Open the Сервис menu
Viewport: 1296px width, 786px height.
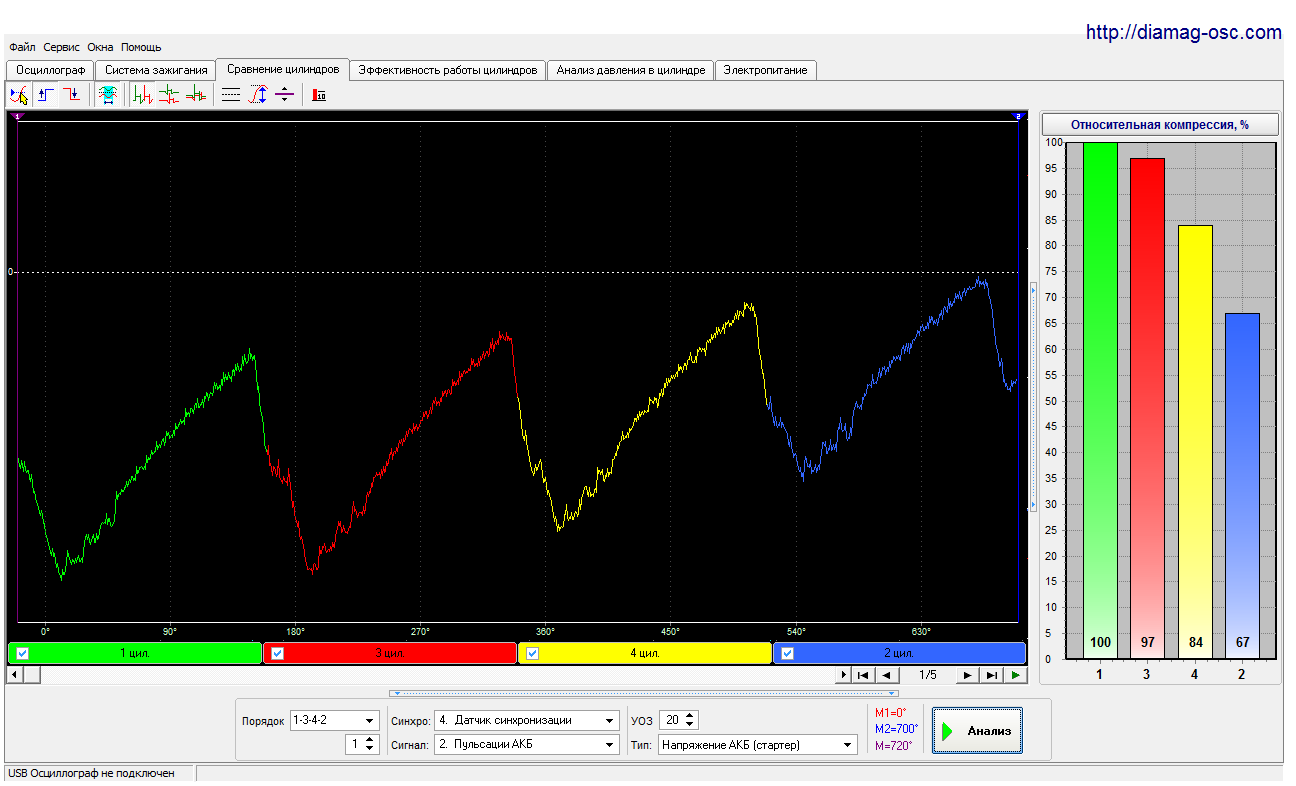62,47
